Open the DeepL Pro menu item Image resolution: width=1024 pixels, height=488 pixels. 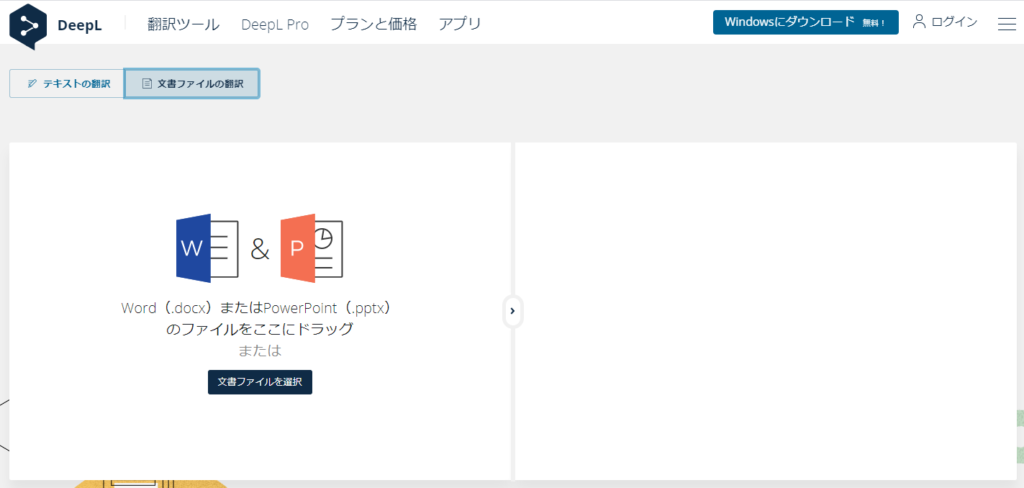[x=275, y=25]
